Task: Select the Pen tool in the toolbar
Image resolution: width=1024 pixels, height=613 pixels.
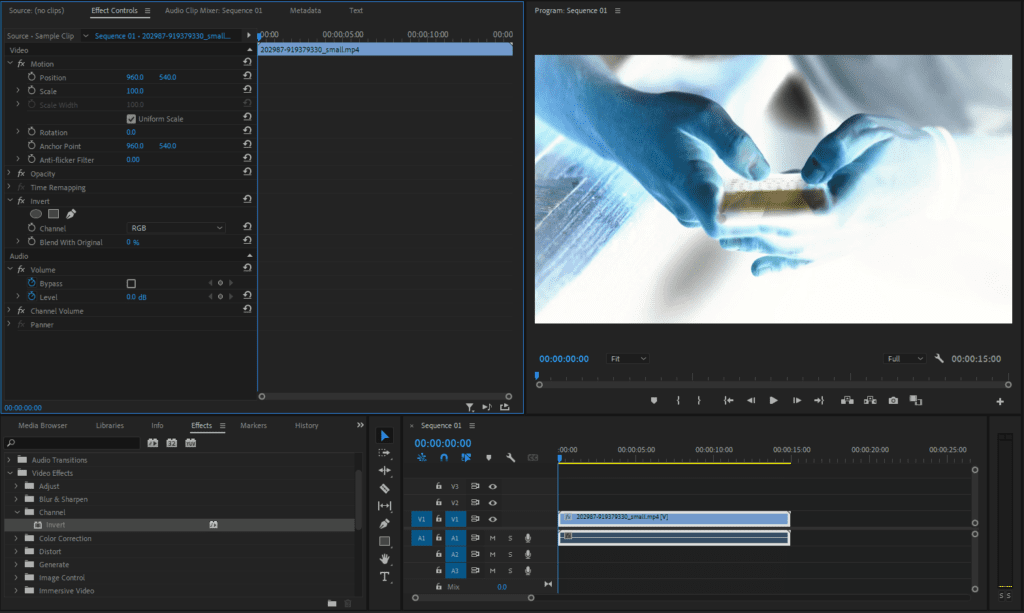Action: pyautogui.click(x=385, y=523)
